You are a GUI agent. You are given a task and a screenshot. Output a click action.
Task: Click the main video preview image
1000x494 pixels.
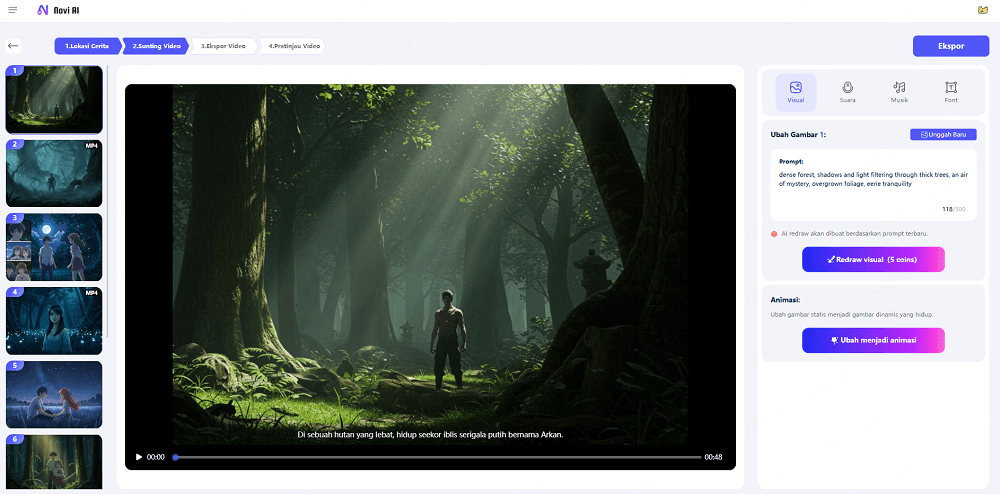coord(430,265)
